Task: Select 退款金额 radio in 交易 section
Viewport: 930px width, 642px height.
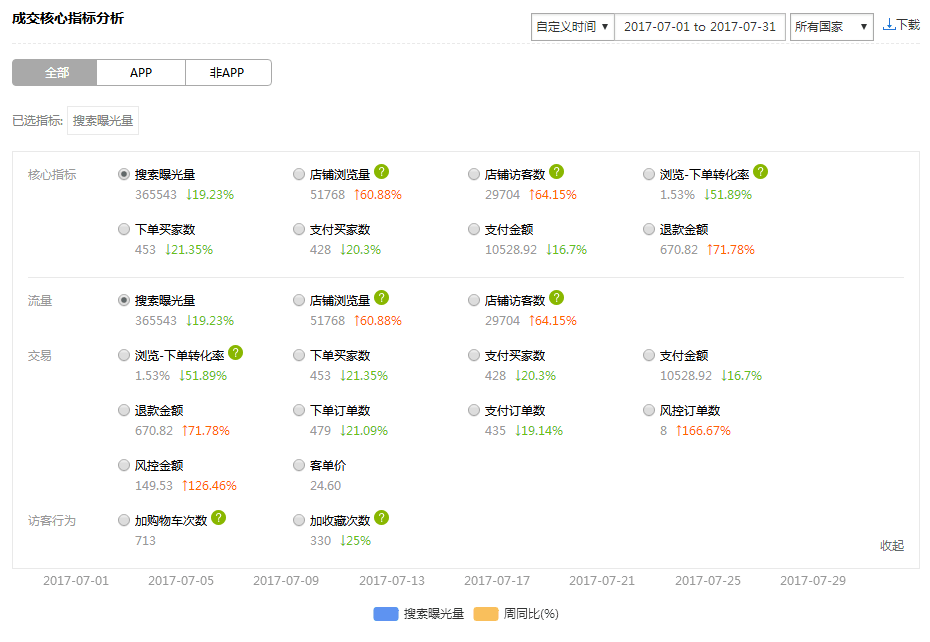Action: coord(123,410)
